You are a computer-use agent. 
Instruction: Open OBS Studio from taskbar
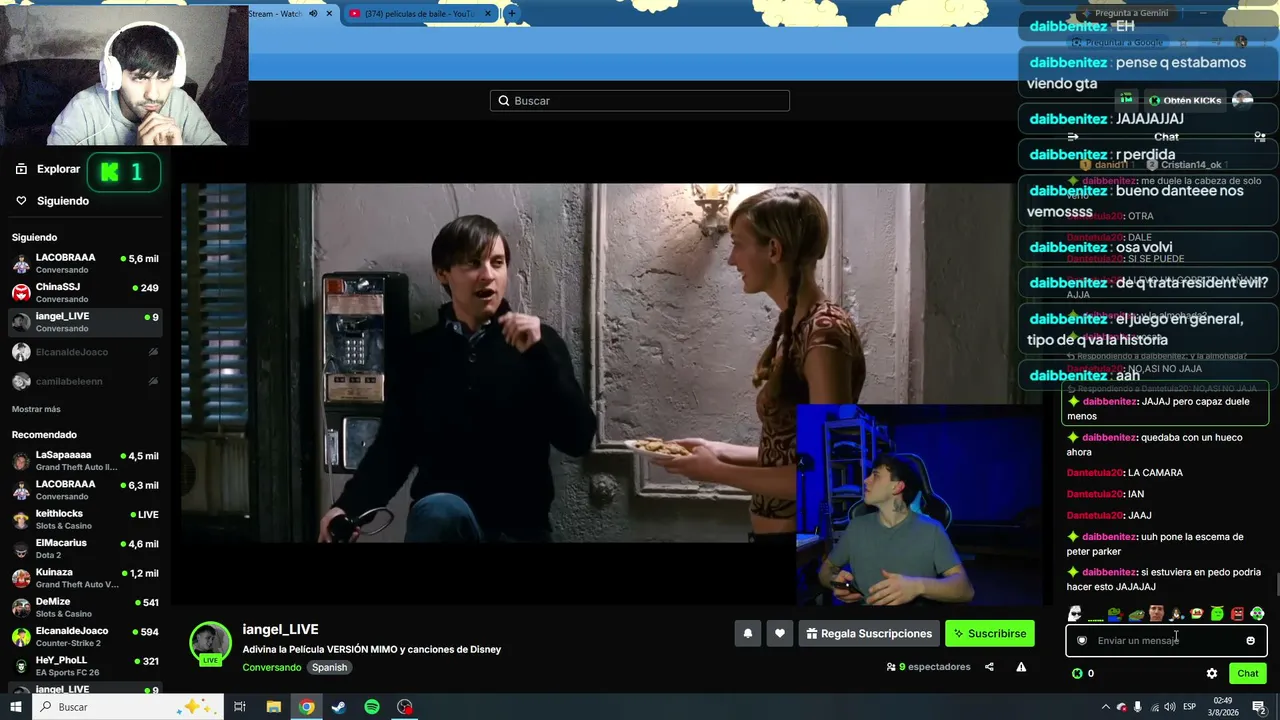405,707
